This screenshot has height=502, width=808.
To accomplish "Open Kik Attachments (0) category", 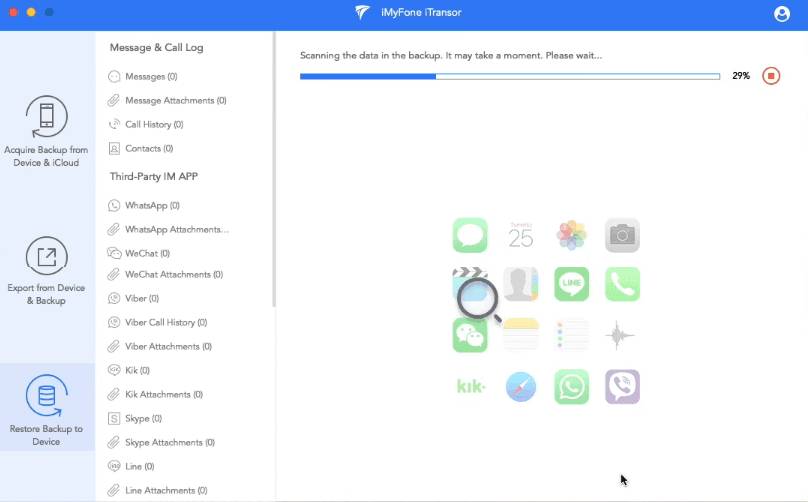I will coord(155,394).
